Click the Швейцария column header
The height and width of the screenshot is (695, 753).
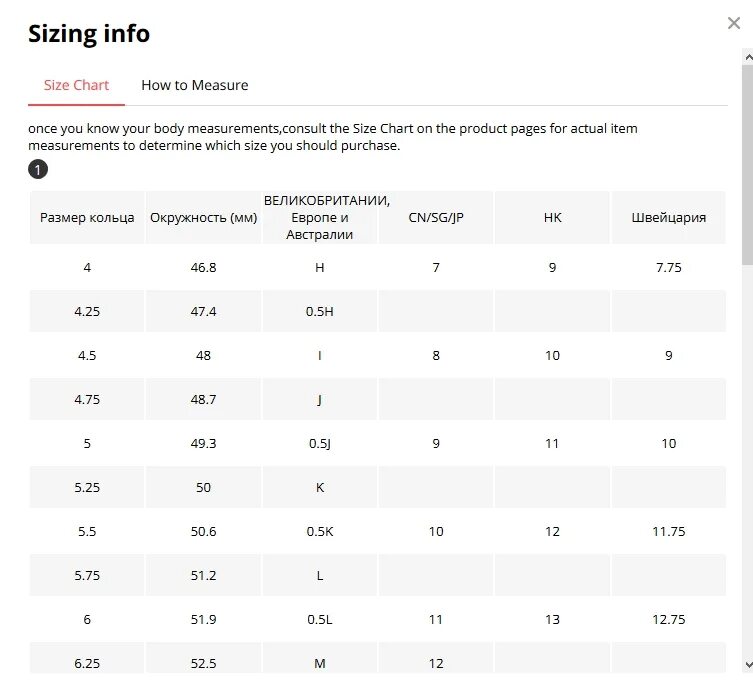click(x=668, y=217)
